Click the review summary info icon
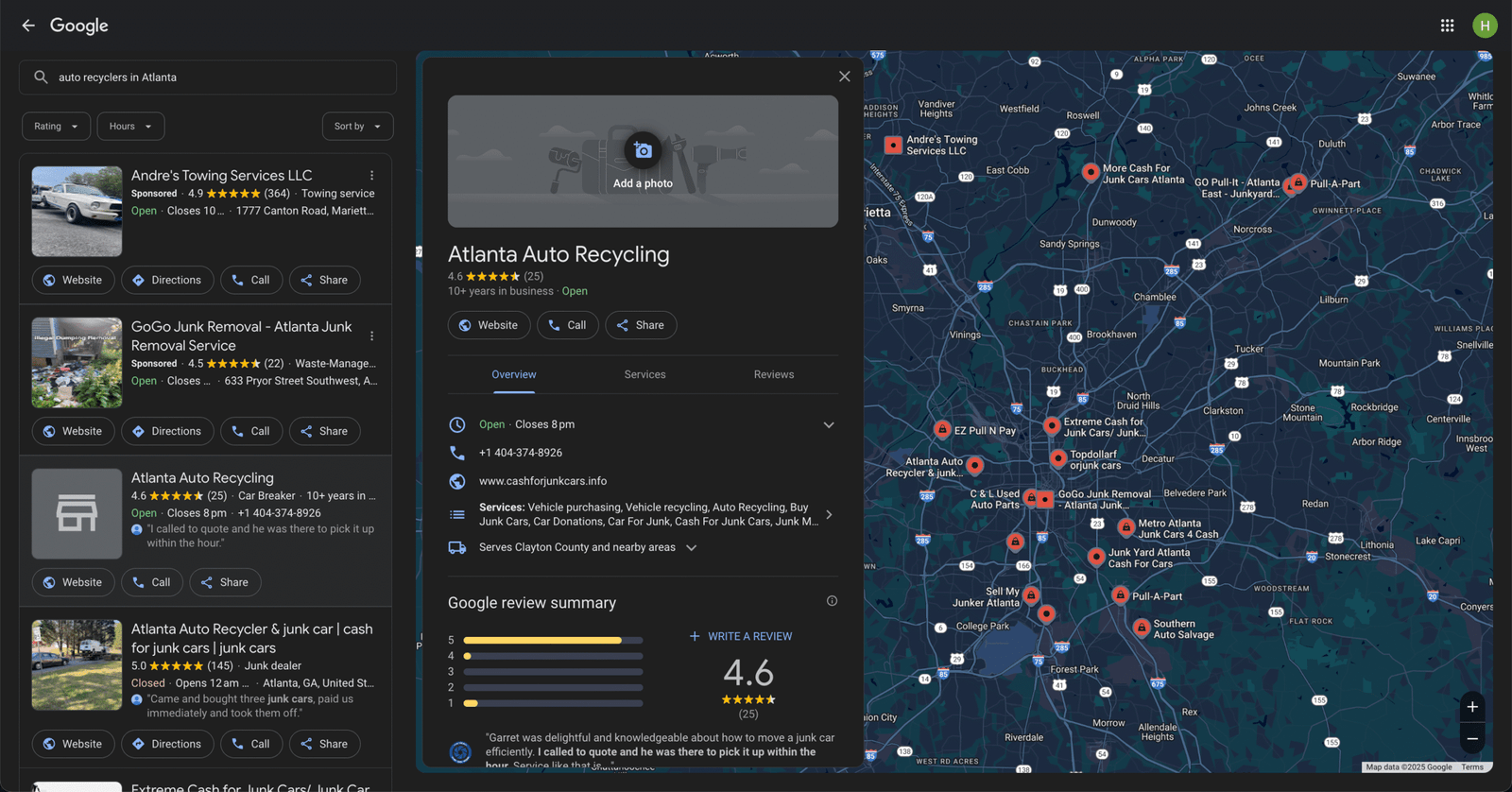 click(832, 601)
